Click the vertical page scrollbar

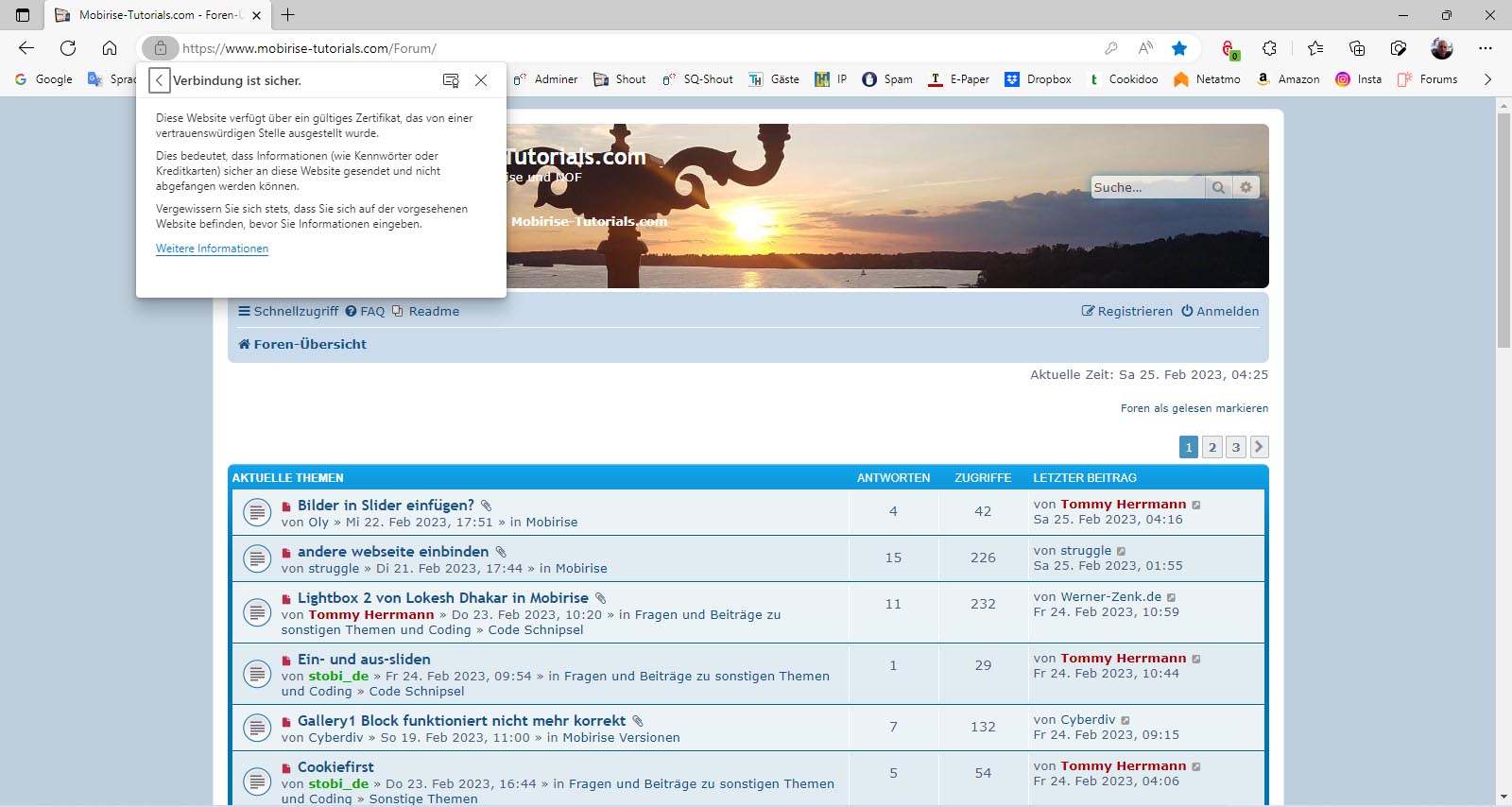1503,283
